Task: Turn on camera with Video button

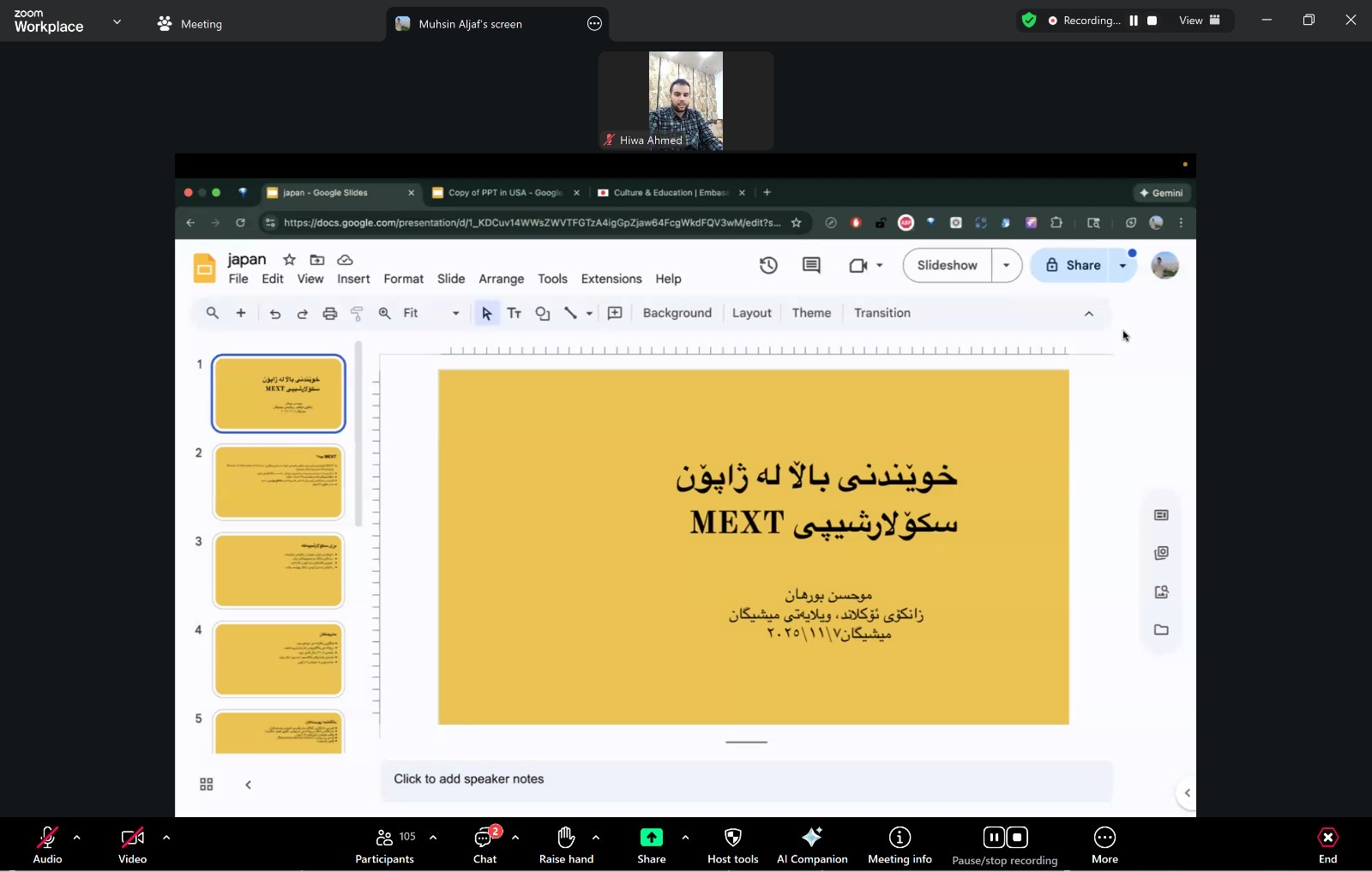Action: tap(132, 838)
